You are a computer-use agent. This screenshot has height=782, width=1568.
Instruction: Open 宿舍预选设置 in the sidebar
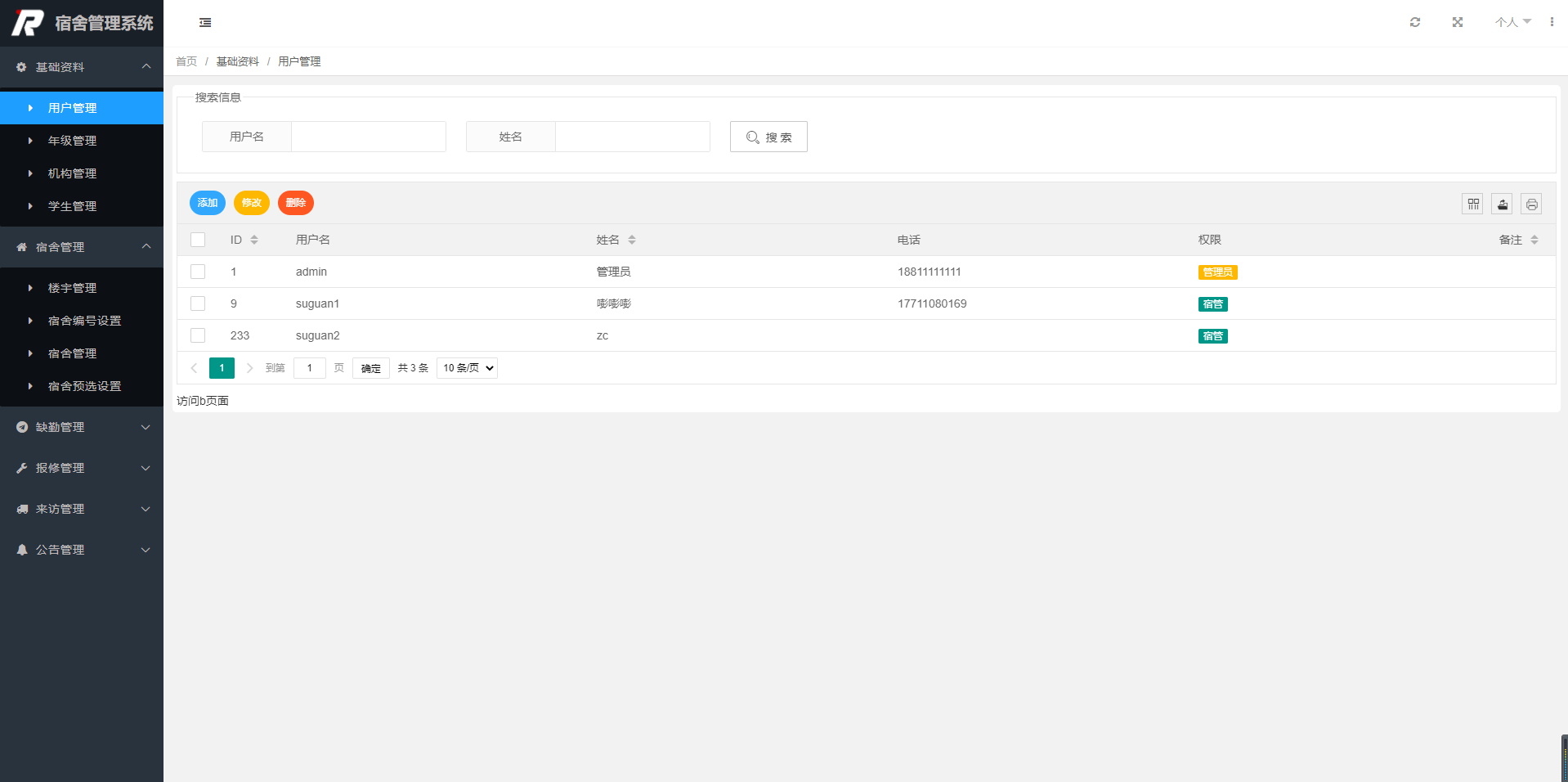click(x=82, y=386)
